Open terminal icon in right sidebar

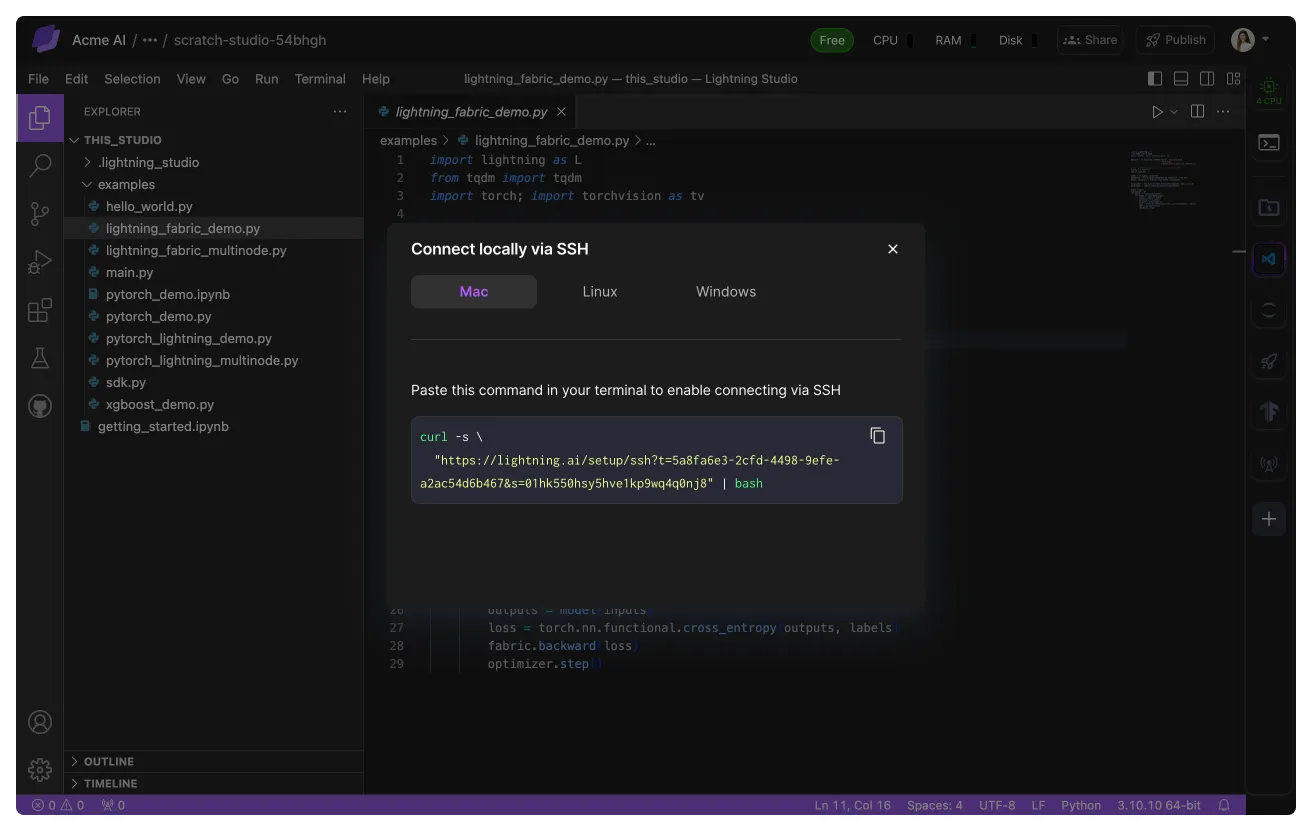(x=1269, y=143)
